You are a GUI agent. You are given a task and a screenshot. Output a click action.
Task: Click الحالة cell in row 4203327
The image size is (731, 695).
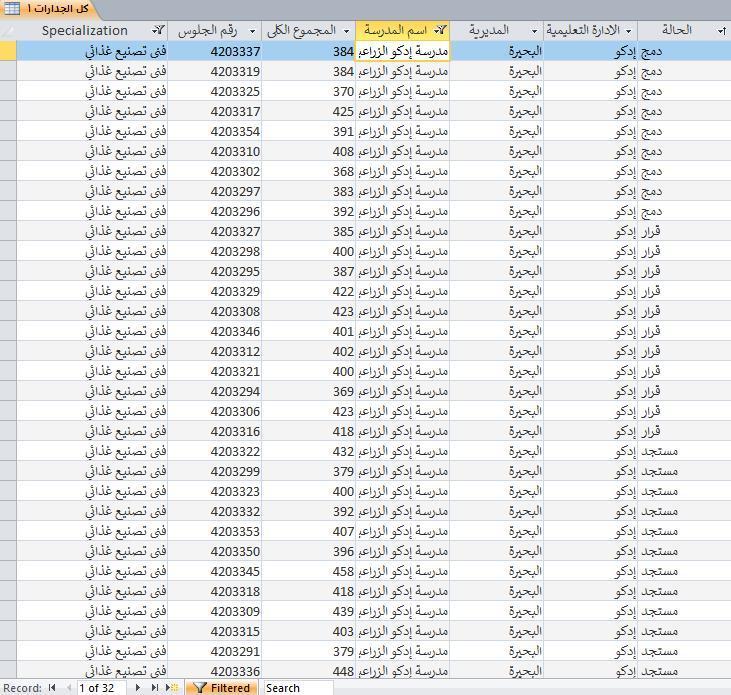point(684,232)
